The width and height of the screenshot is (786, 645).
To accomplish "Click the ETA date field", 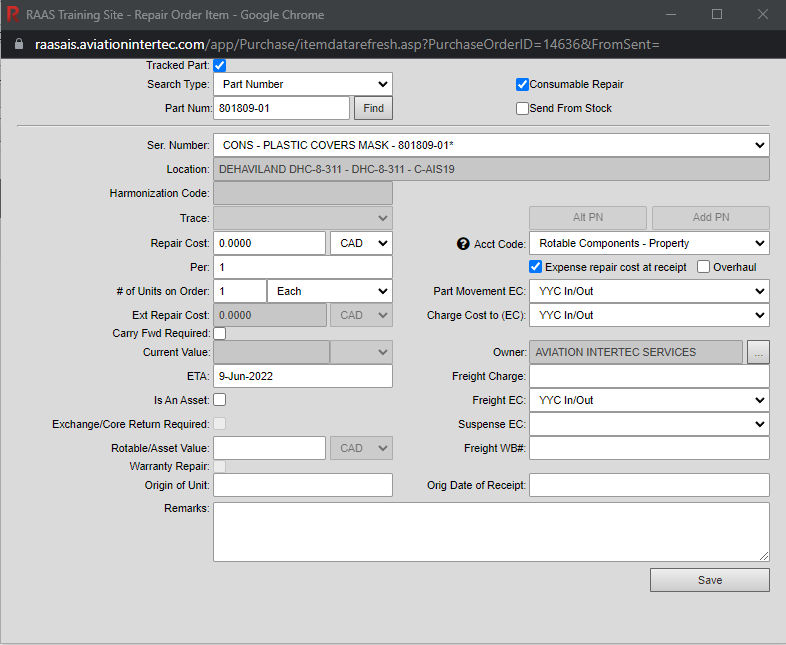I will tap(302, 376).
